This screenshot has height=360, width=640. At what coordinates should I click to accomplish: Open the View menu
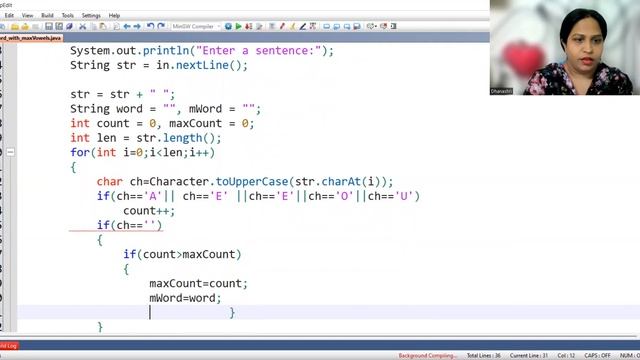[x=27, y=16]
